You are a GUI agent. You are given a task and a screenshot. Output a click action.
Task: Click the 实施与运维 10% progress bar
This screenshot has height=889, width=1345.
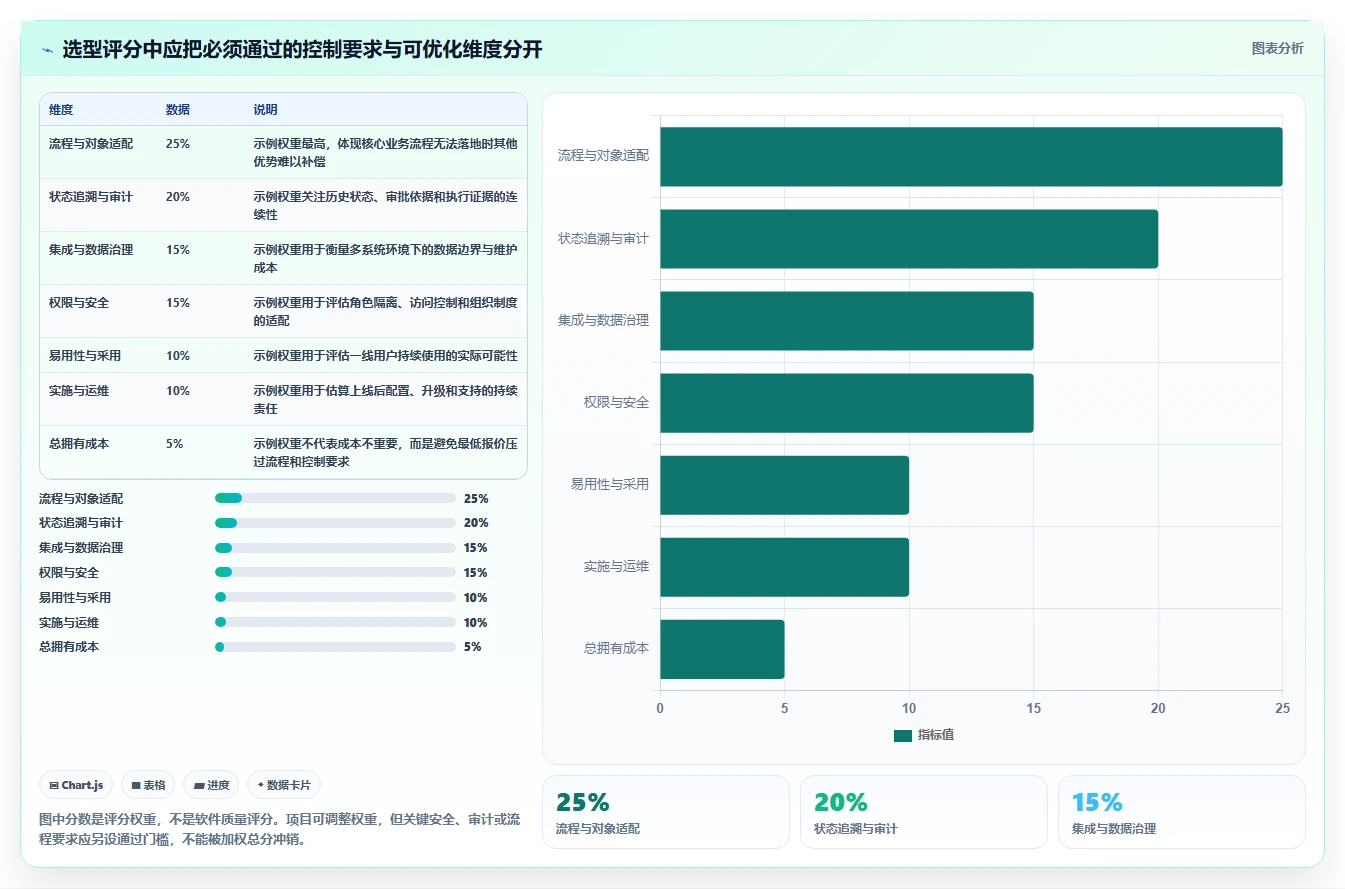[335, 622]
